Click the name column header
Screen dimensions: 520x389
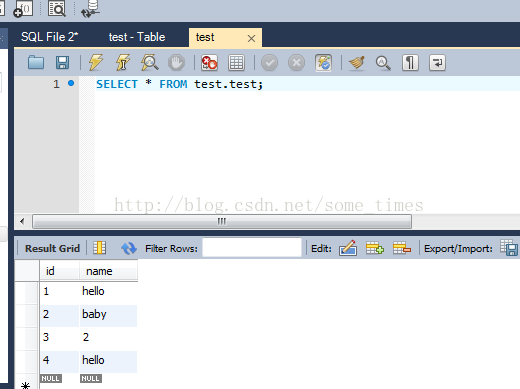(108, 271)
